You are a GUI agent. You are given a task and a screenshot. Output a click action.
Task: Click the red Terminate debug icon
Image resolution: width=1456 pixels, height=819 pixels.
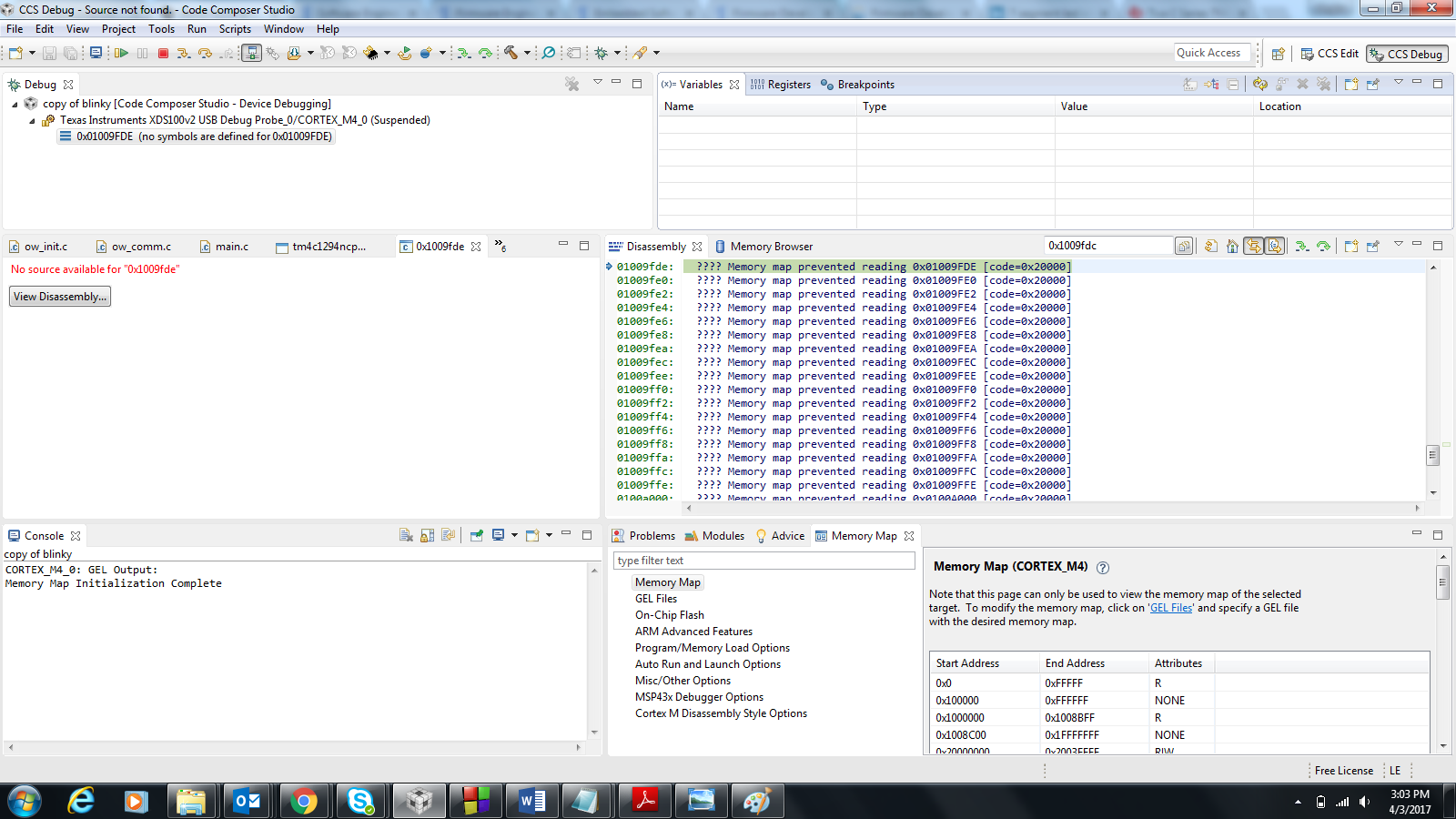tap(164, 54)
